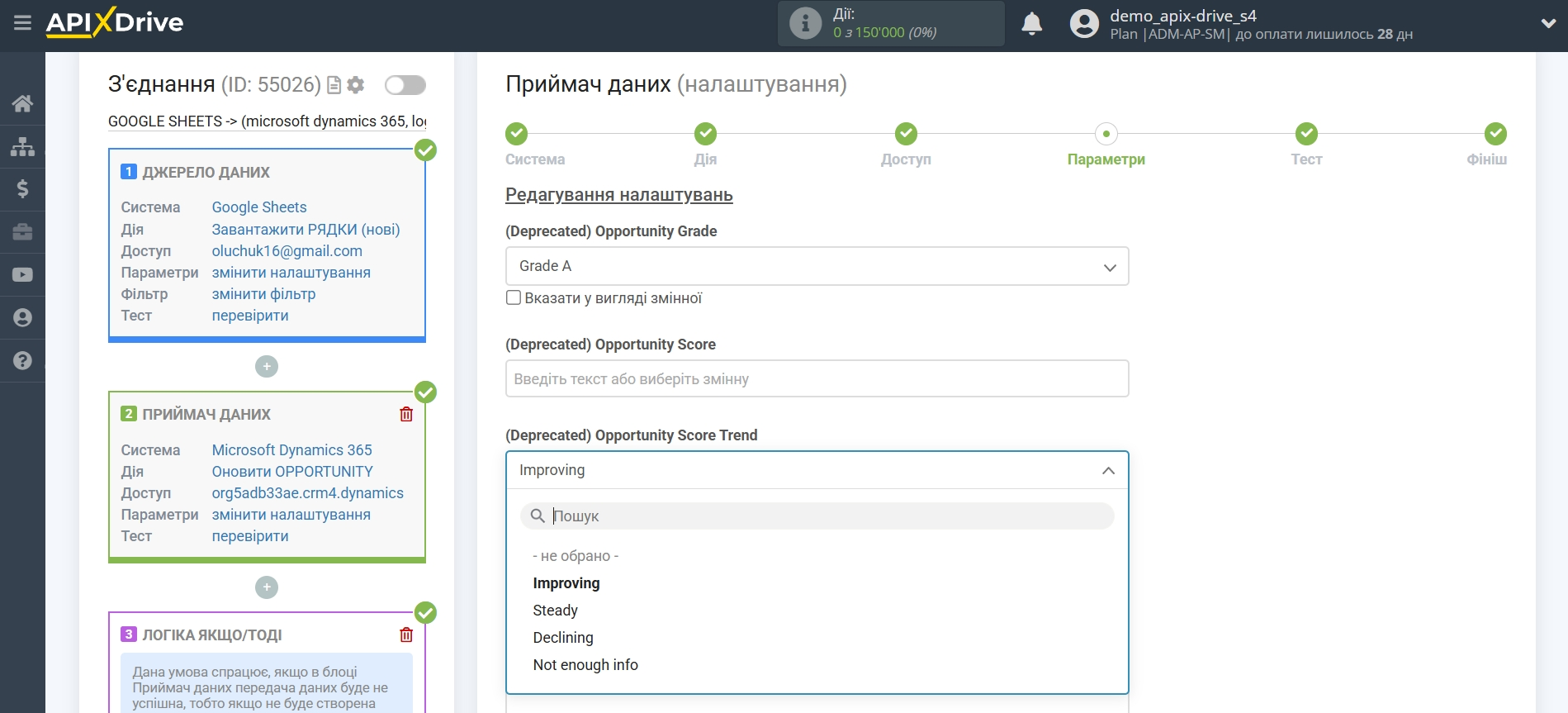Click the account avatar icon

click(1084, 23)
